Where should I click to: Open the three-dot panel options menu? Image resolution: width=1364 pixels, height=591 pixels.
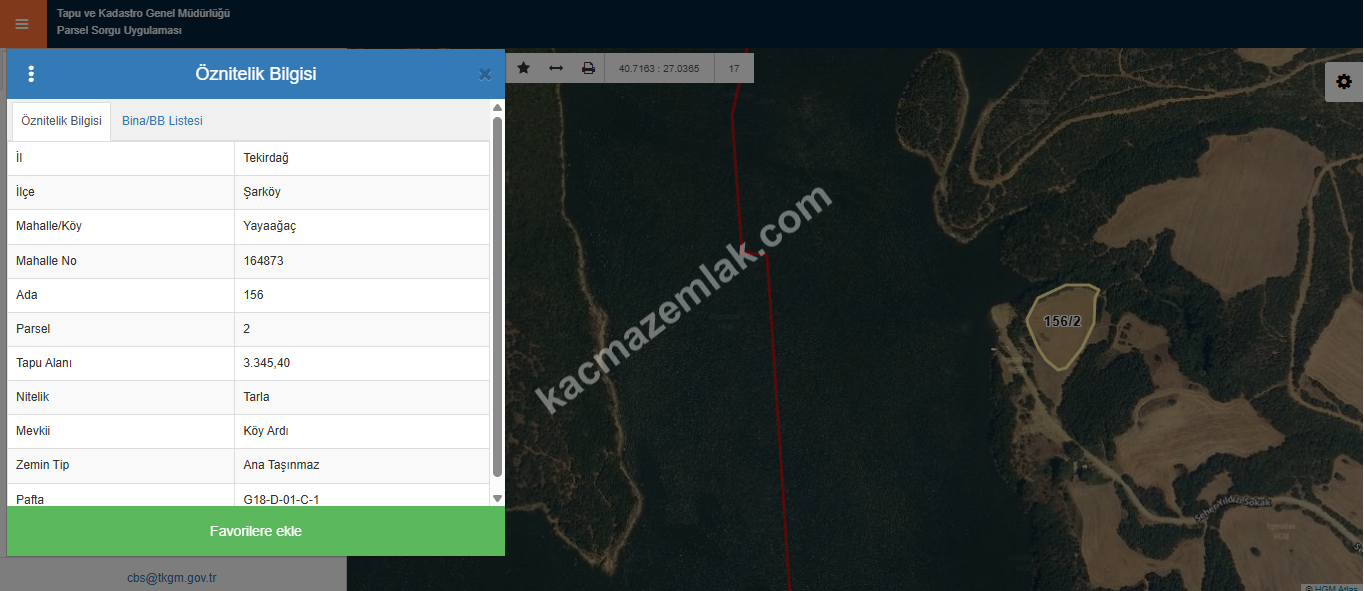point(31,74)
